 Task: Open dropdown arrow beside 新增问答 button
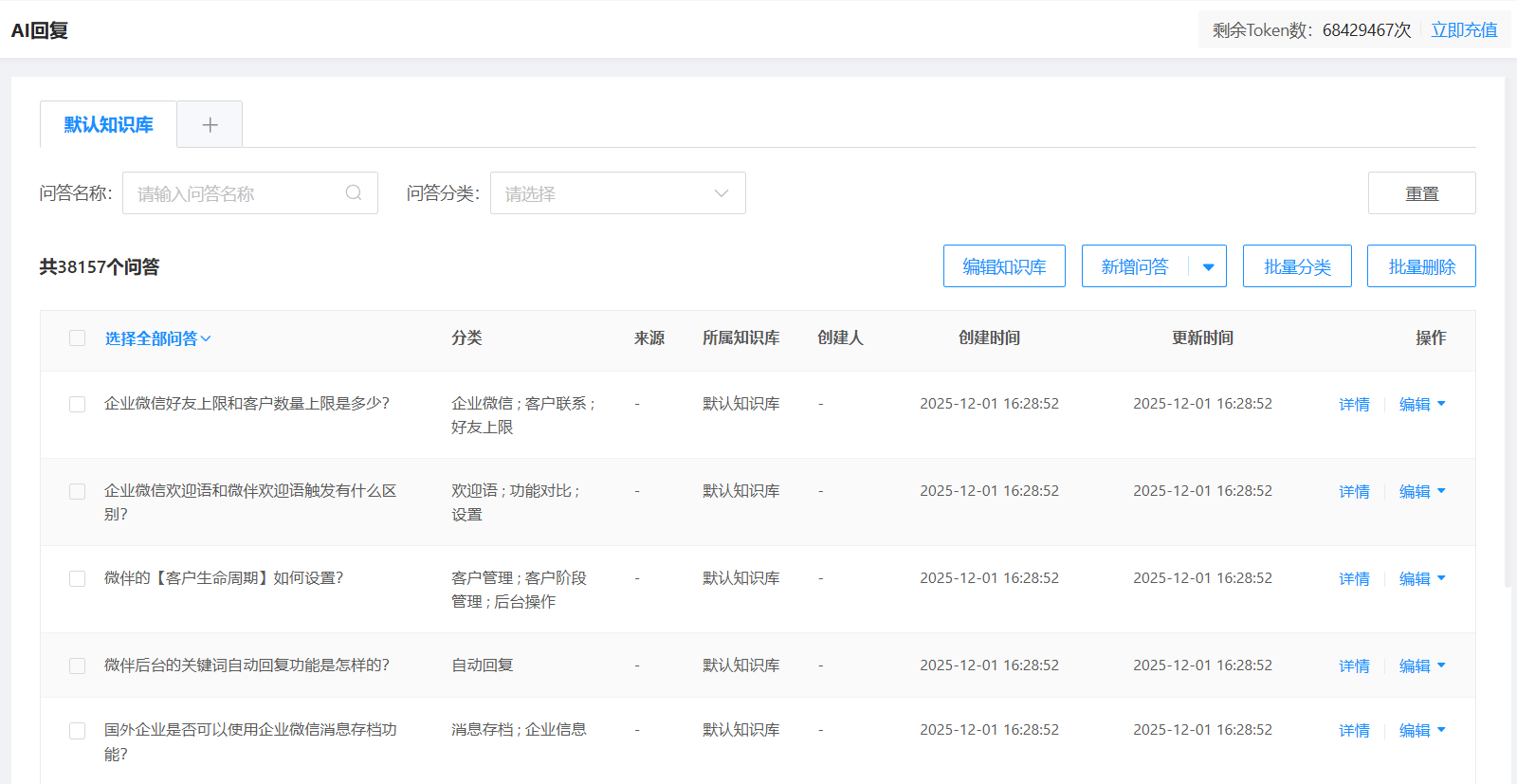[x=1208, y=267]
